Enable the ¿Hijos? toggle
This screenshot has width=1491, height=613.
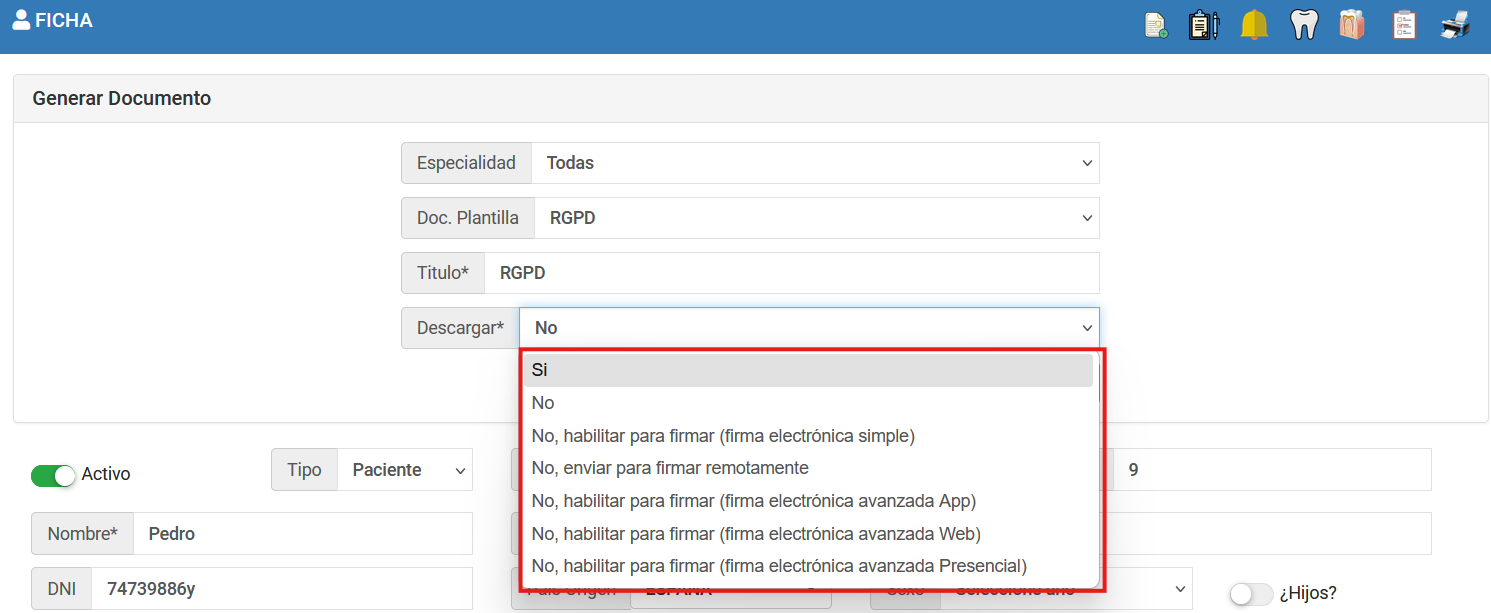pos(1251,594)
